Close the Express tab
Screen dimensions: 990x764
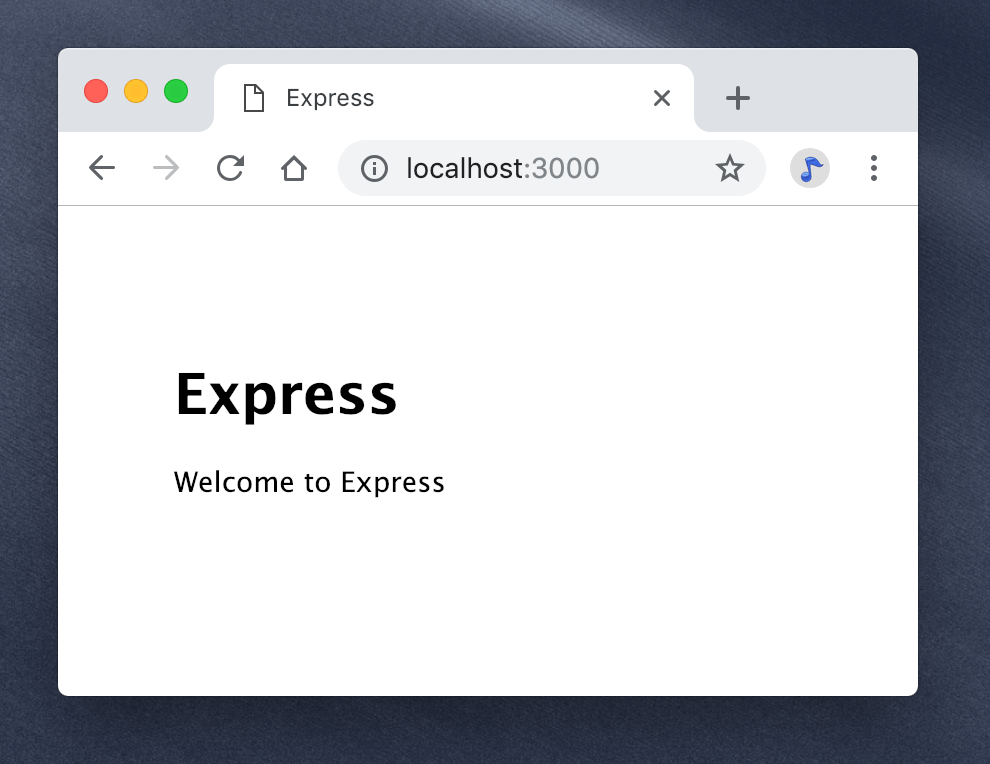tap(661, 97)
